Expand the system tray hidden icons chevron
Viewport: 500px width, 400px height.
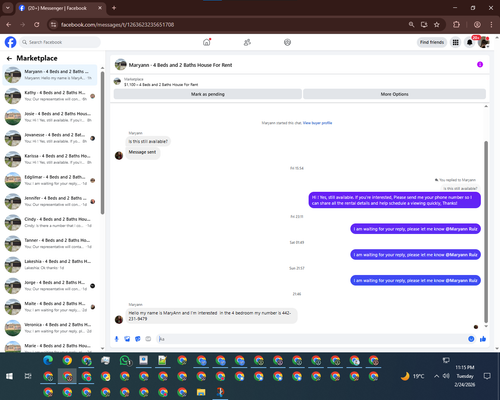[436, 376]
